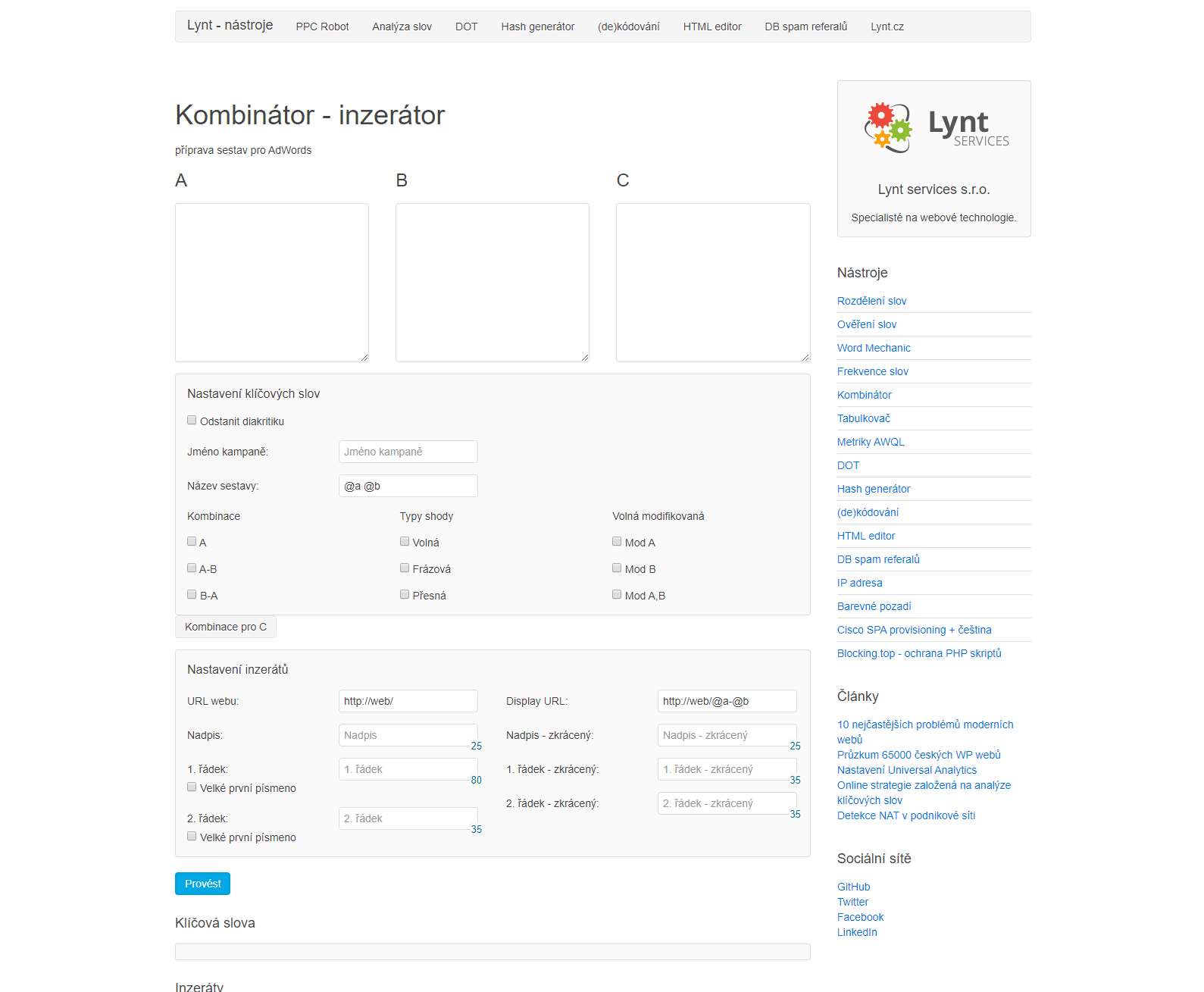1204x992 pixels.
Task: Open the GitHub social link
Action: 853,887
